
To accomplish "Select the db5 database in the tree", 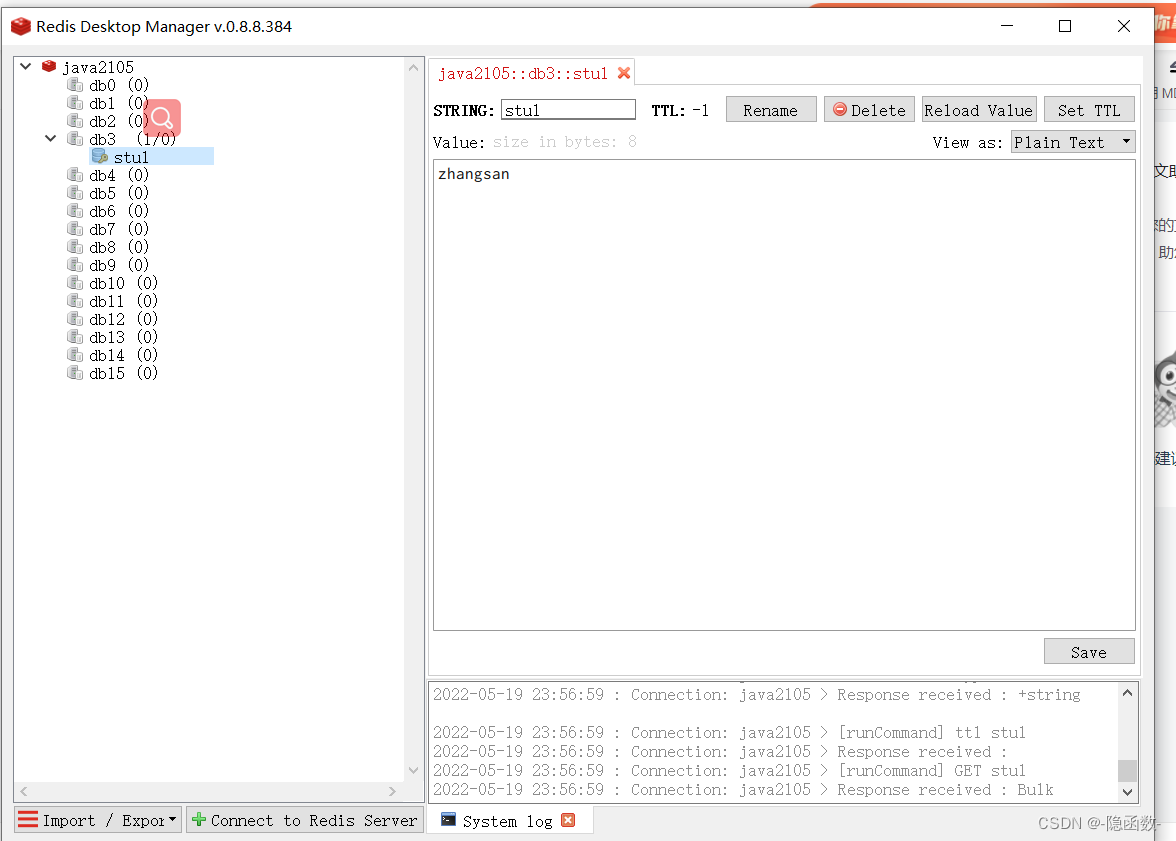I will [100, 192].
